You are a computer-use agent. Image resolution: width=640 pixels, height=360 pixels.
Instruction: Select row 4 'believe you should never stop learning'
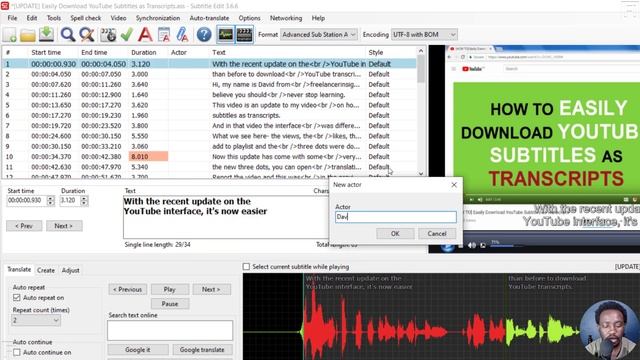click(209, 95)
